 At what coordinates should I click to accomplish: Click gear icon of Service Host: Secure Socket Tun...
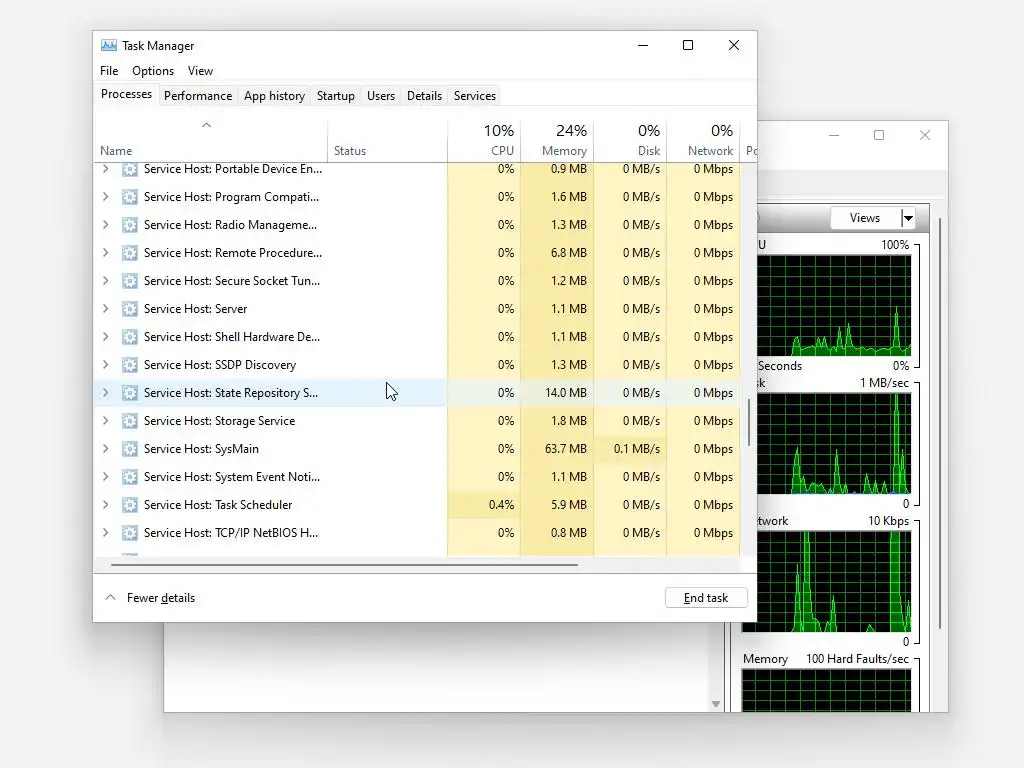point(129,281)
